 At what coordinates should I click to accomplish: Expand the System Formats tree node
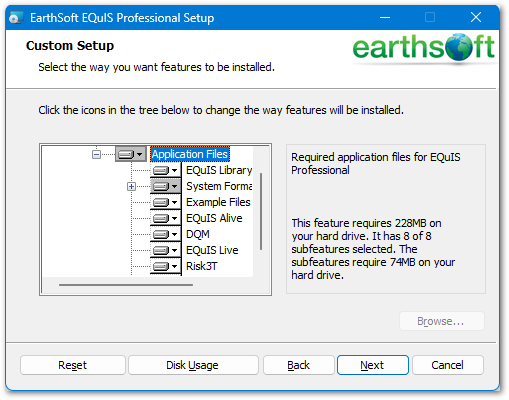click(x=131, y=186)
